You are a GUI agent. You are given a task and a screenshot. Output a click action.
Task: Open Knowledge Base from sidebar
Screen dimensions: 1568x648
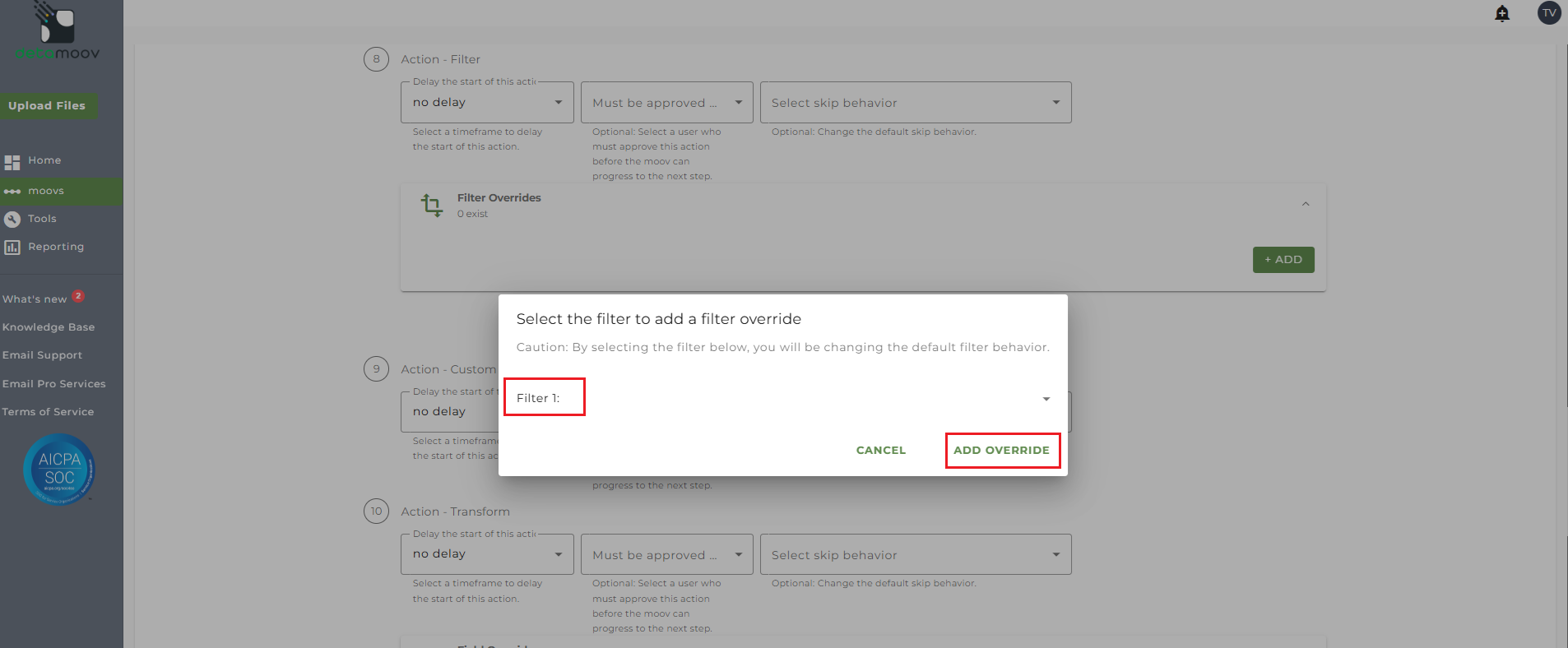[49, 327]
